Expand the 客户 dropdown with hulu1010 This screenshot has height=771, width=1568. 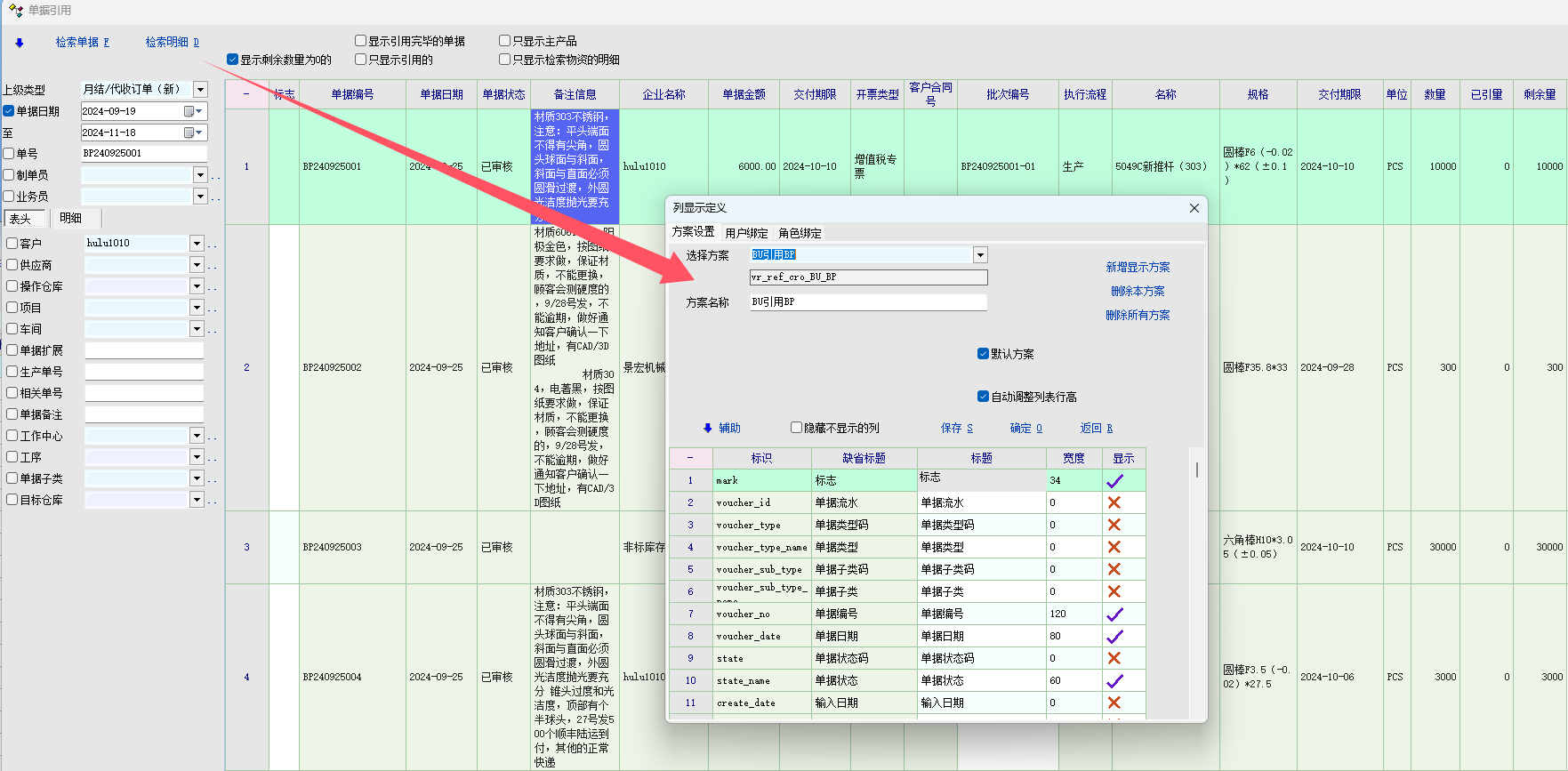(197, 244)
